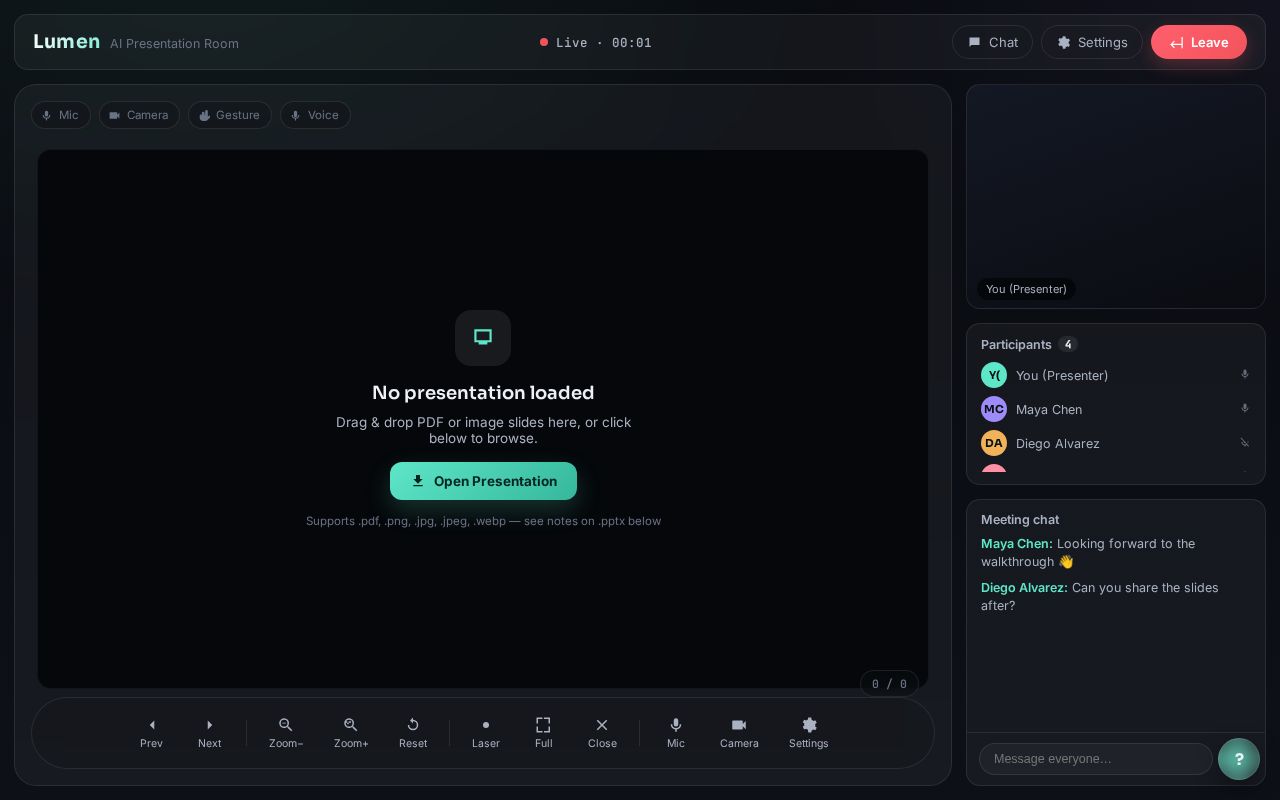The height and width of the screenshot is (800, 1280).
Task: Open Settings from the bottom toolbar
Action: point(809,733)
